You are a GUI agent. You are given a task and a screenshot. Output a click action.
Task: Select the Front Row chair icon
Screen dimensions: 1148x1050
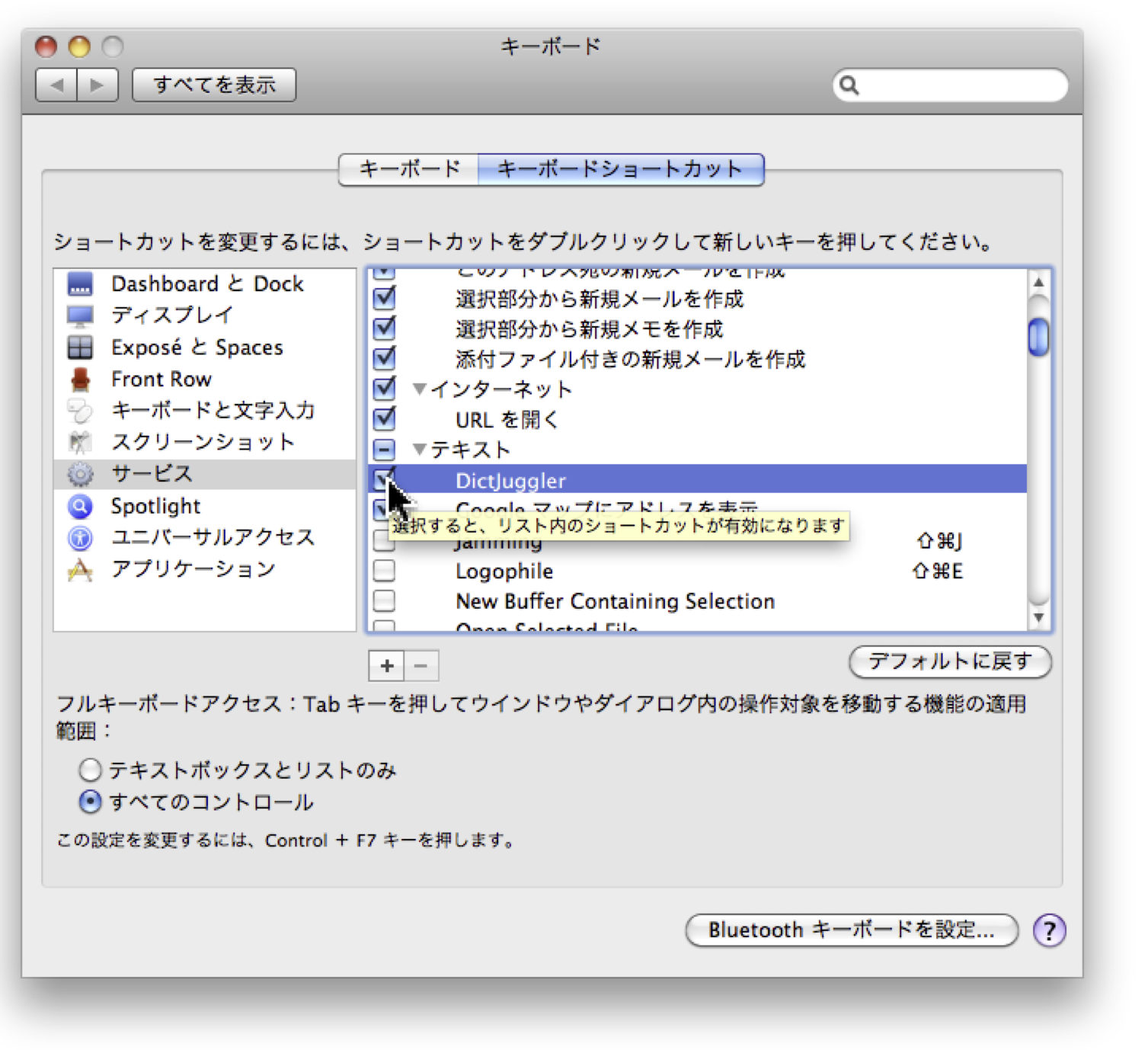pos(80,379)
